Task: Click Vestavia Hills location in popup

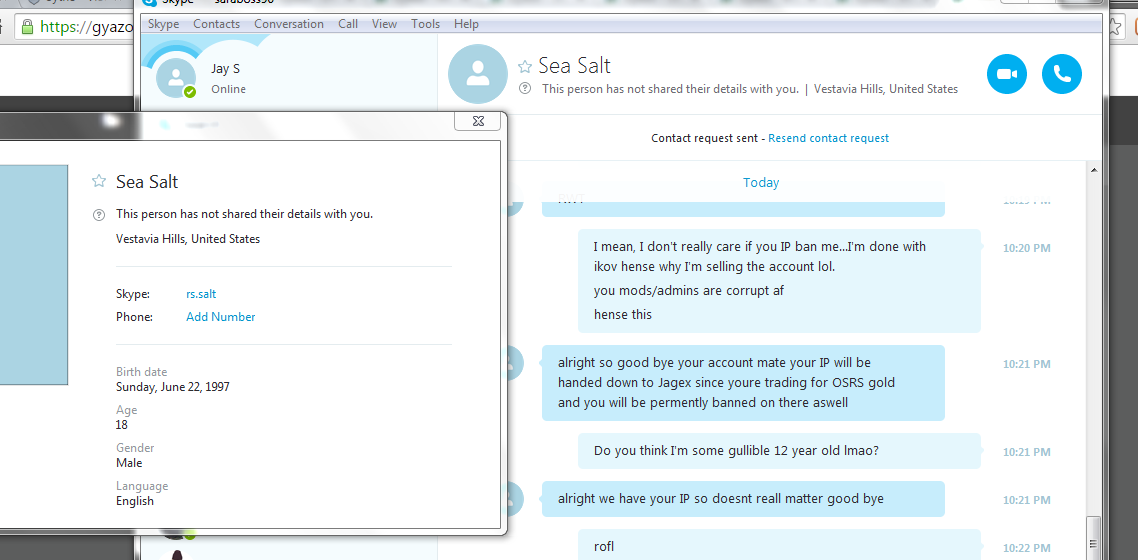Action: pyautogui.click(x=188, y=238)
